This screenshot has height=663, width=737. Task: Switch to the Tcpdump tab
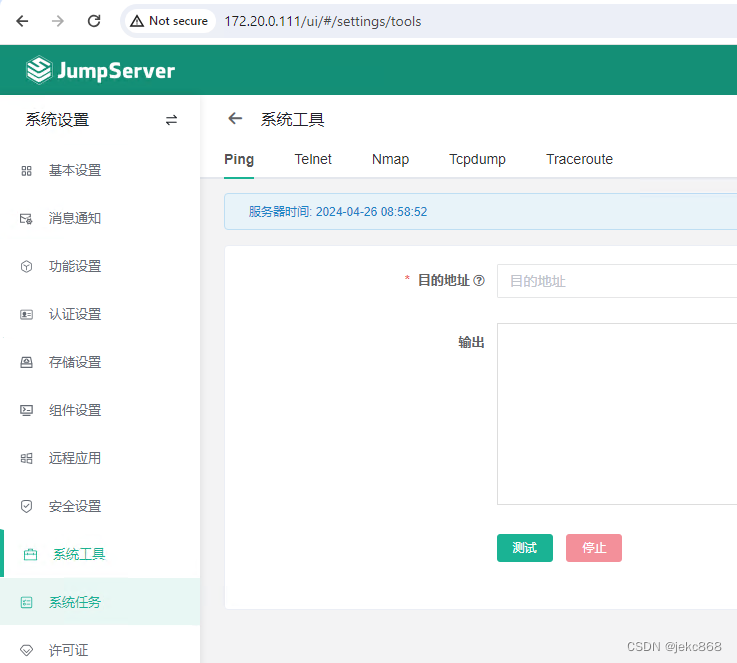pyautogui.click(x=477, y=159)
